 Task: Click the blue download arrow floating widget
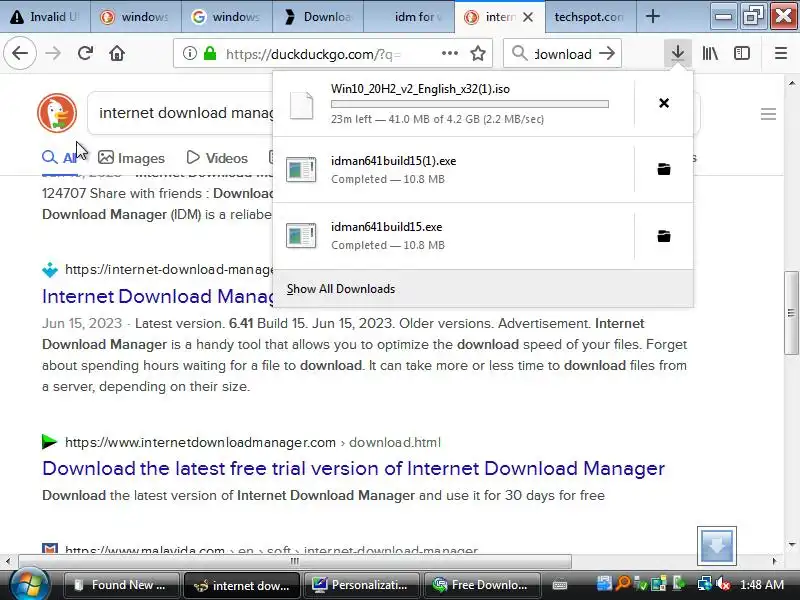click(716, 545)
